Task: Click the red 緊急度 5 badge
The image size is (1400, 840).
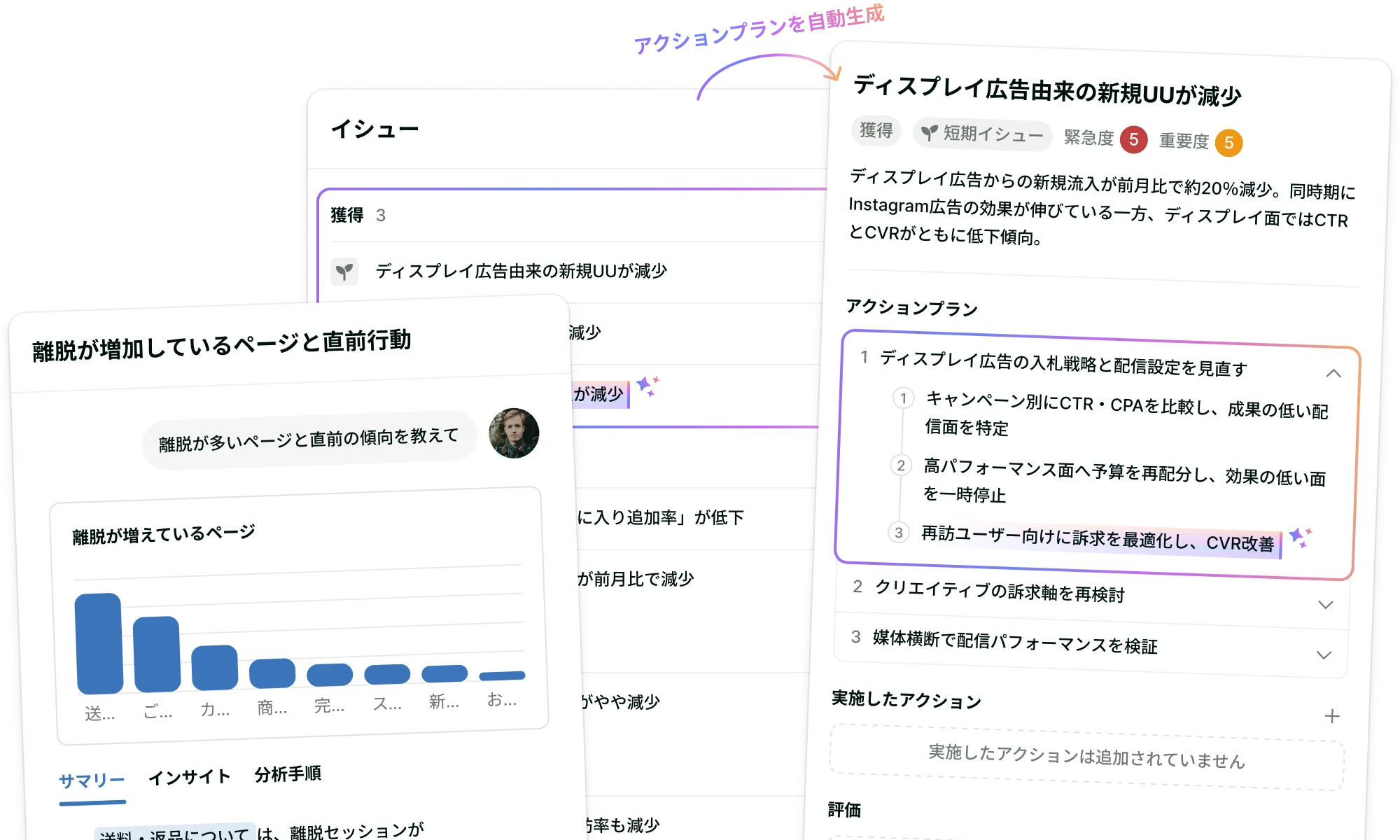Action: coord(1133,139)
